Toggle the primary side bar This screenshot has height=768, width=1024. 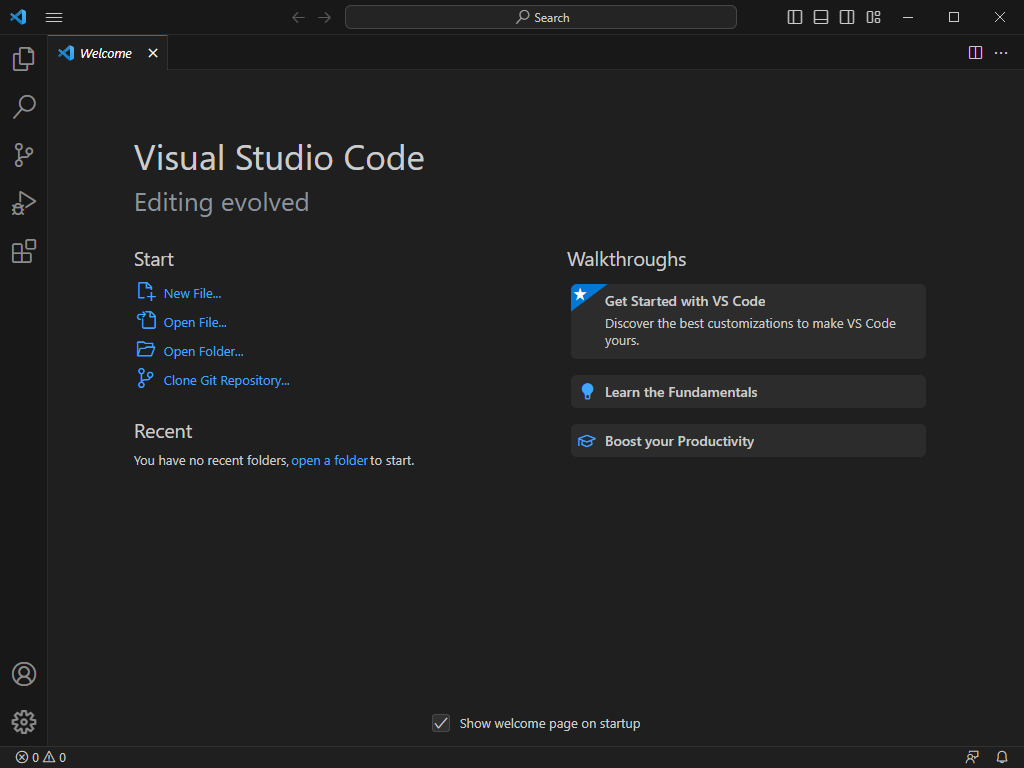coord(795,17)
